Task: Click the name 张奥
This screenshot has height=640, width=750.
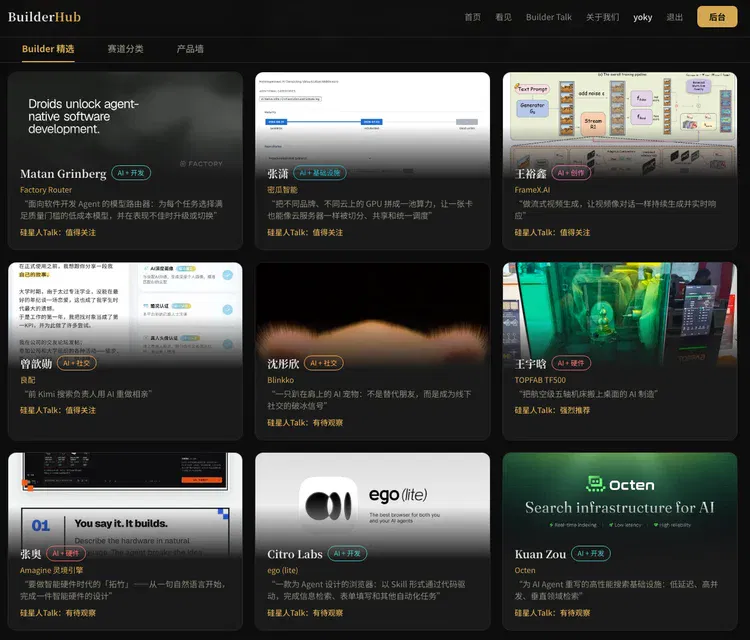Action: coord(31,554)
